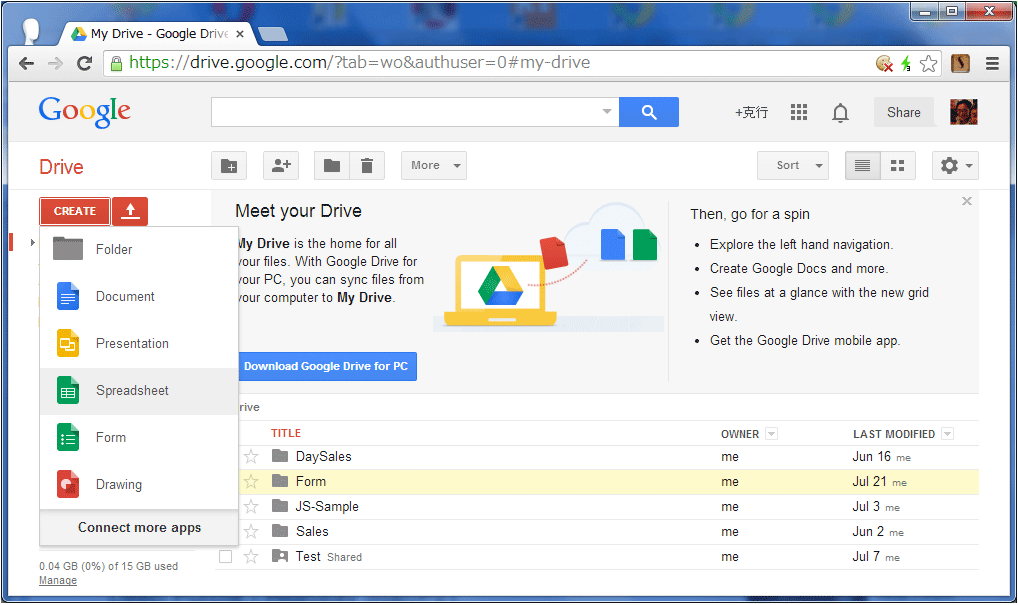Open the Sort dropdown

[x=793, y=166]
